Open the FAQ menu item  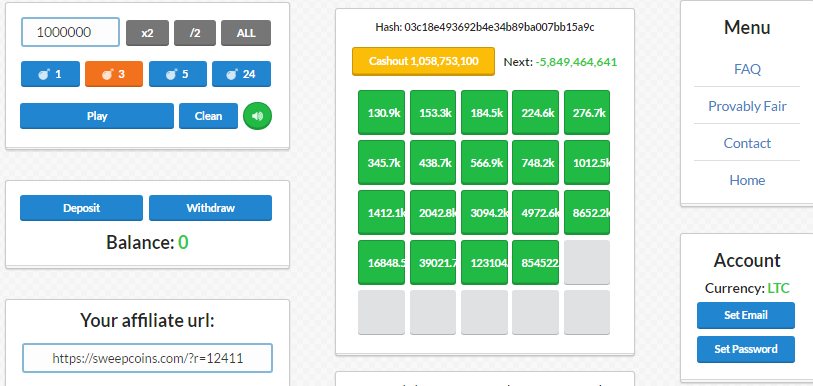pyautogui.click(x=747, y=69)
